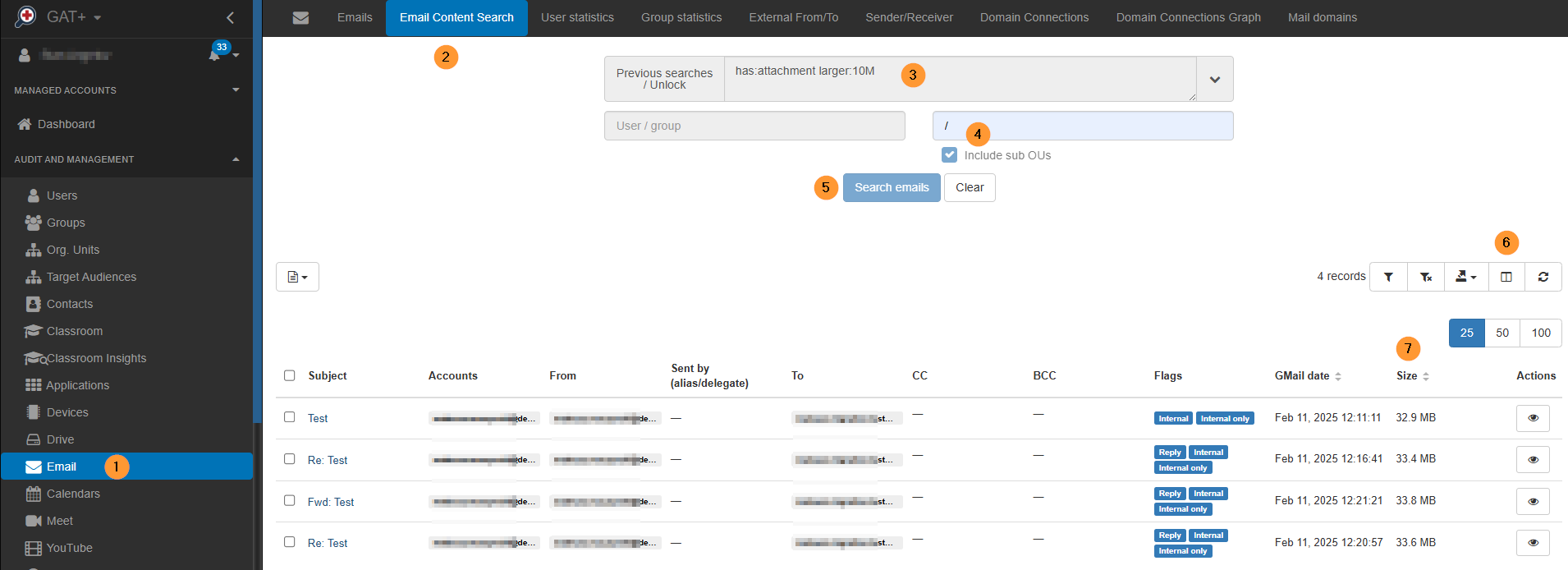Show 50 records per page

1502,333
